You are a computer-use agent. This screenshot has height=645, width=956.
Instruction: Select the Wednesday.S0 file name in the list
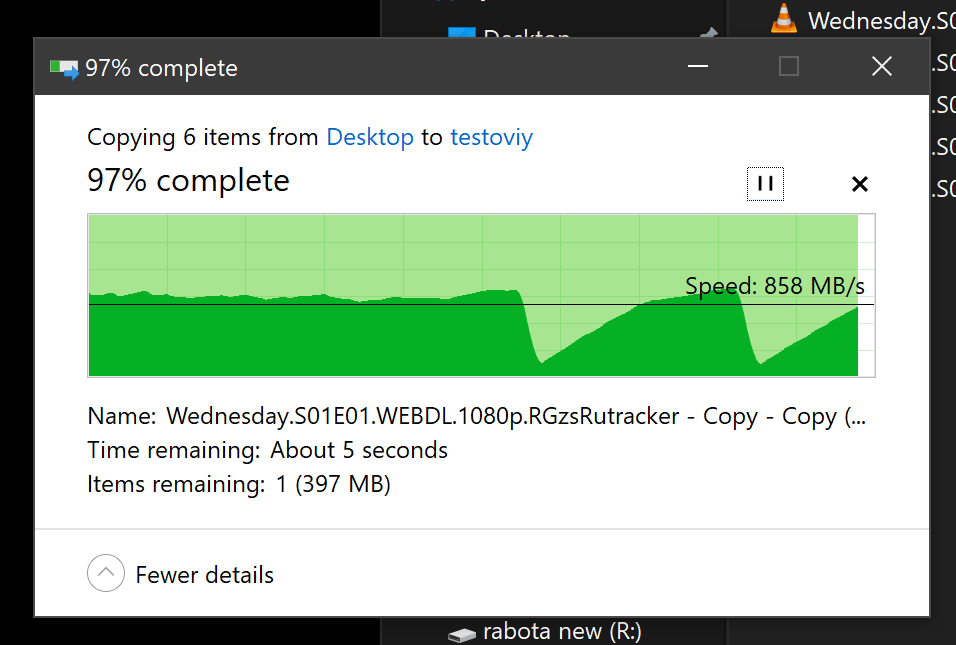pos(882,21)
